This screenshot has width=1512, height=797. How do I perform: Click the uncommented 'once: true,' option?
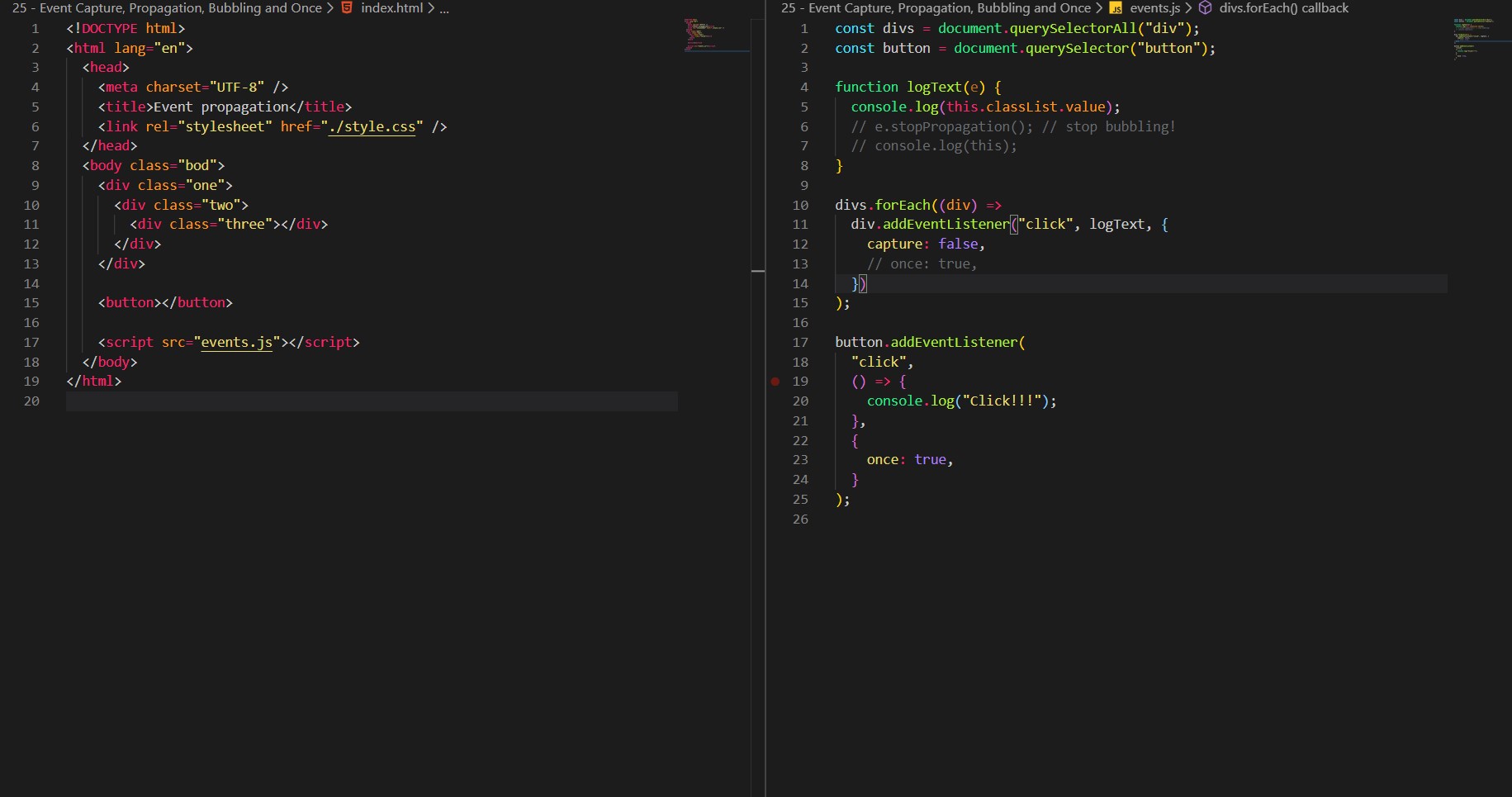coord(910,459)
